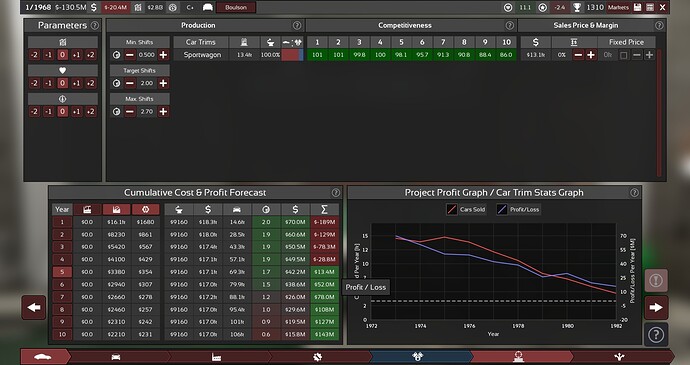
Task: Click the Sportwagon trim name
Action: point(202,55)
